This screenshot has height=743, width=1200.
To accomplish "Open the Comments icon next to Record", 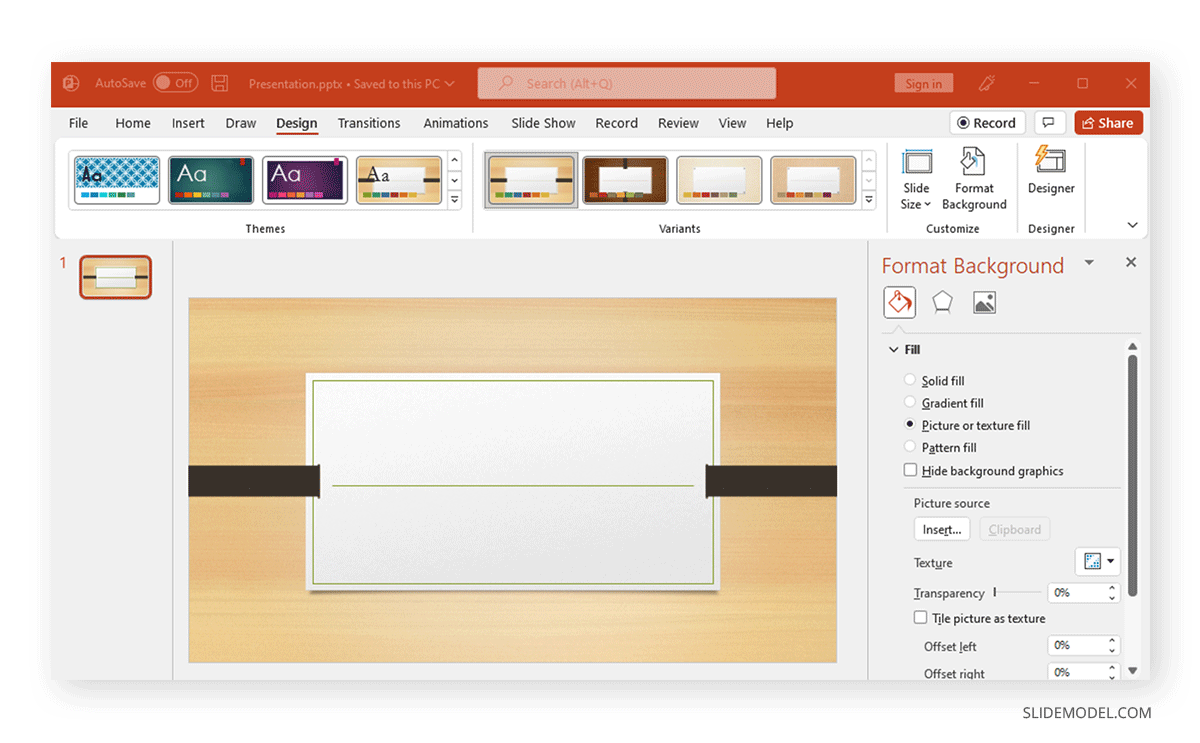I will tap(1049, 122).
